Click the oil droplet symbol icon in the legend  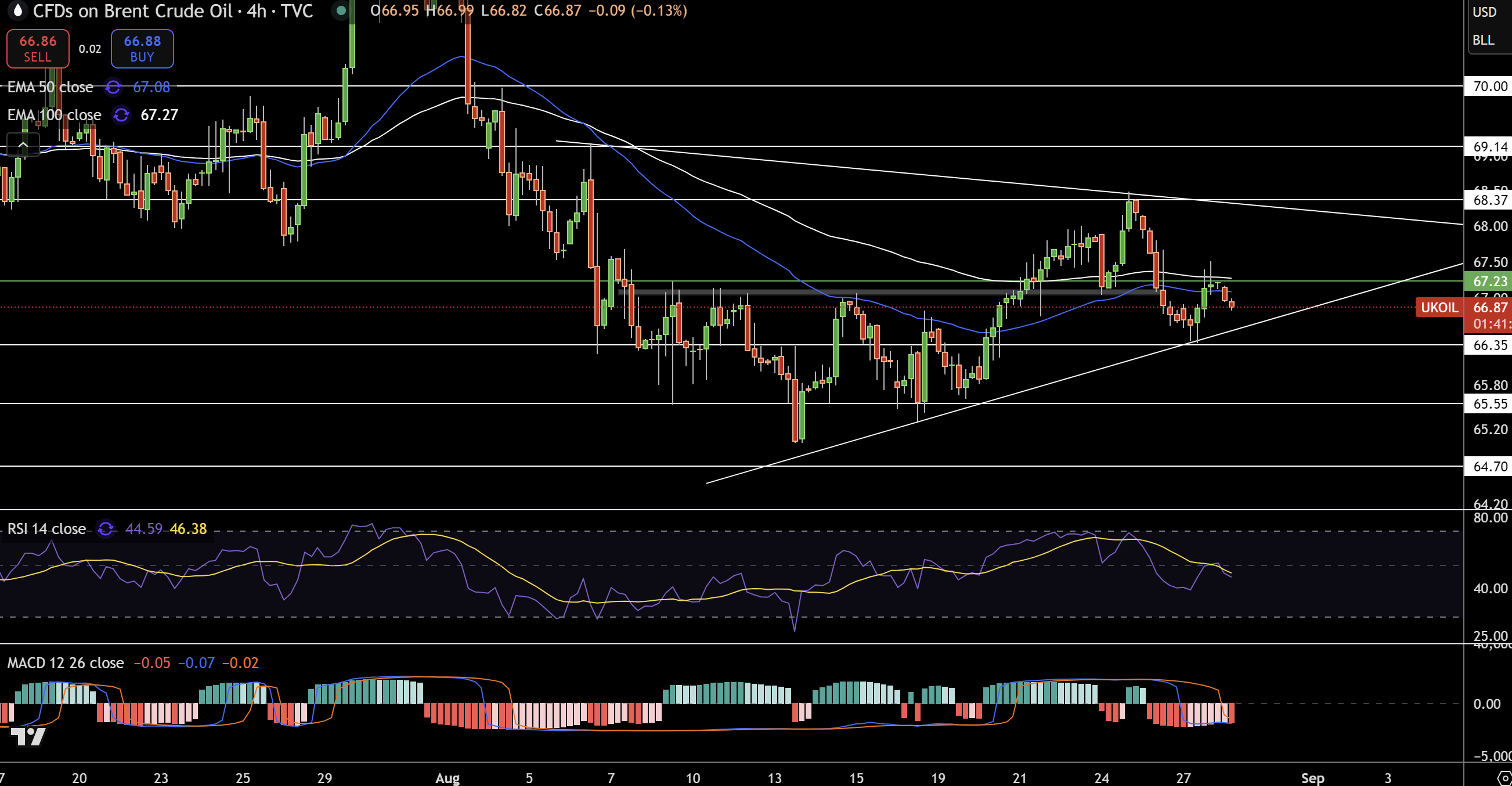(x=17, y=11)
